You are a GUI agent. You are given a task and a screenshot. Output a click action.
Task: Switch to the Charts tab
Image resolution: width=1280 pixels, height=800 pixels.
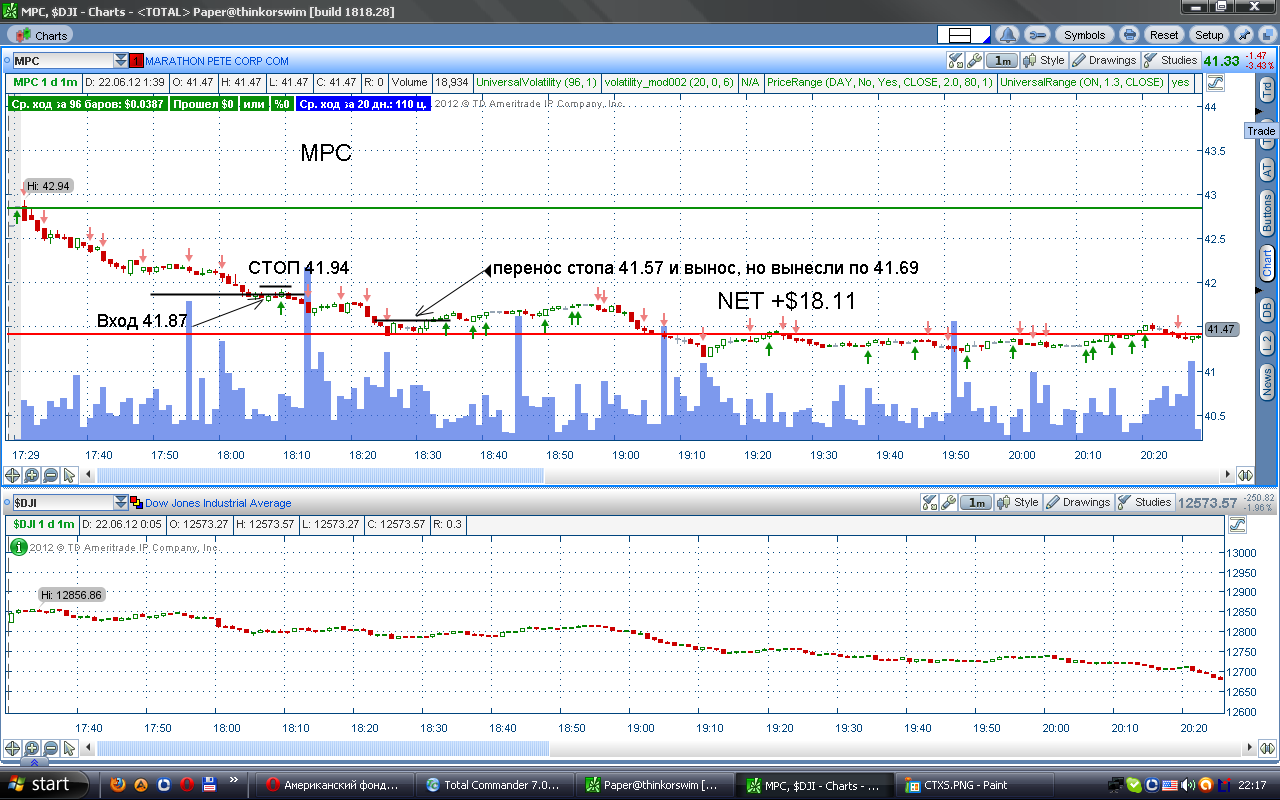point(43,35)
